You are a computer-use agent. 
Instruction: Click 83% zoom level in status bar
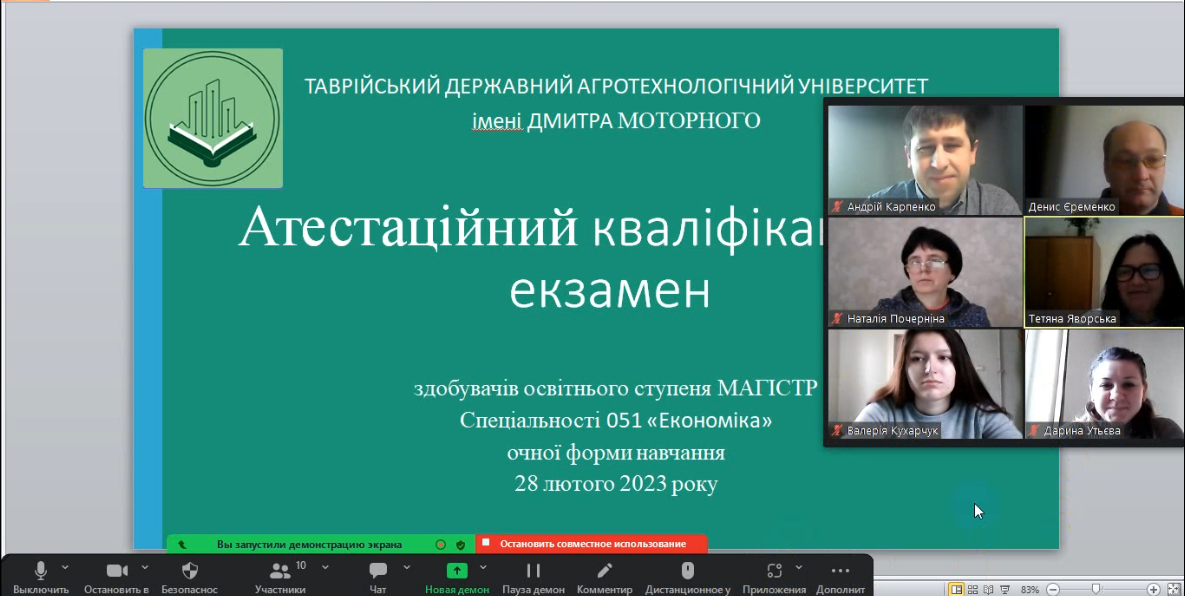pyautogui.click(x=1029, y=589)
